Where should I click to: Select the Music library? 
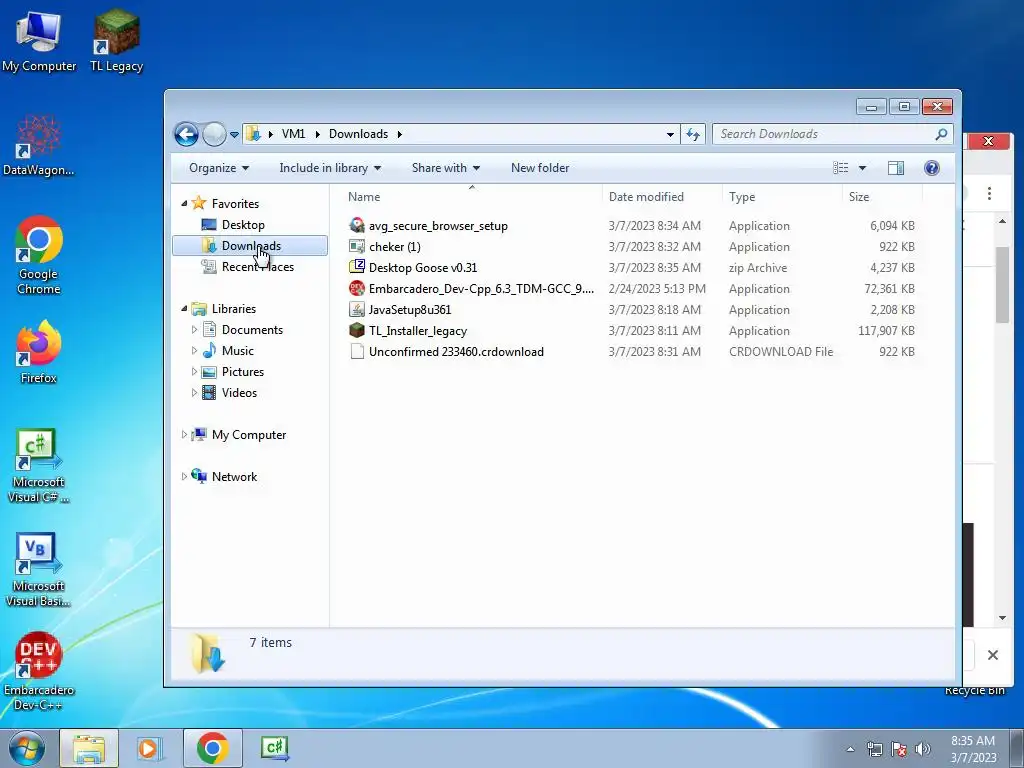(237, 351)
